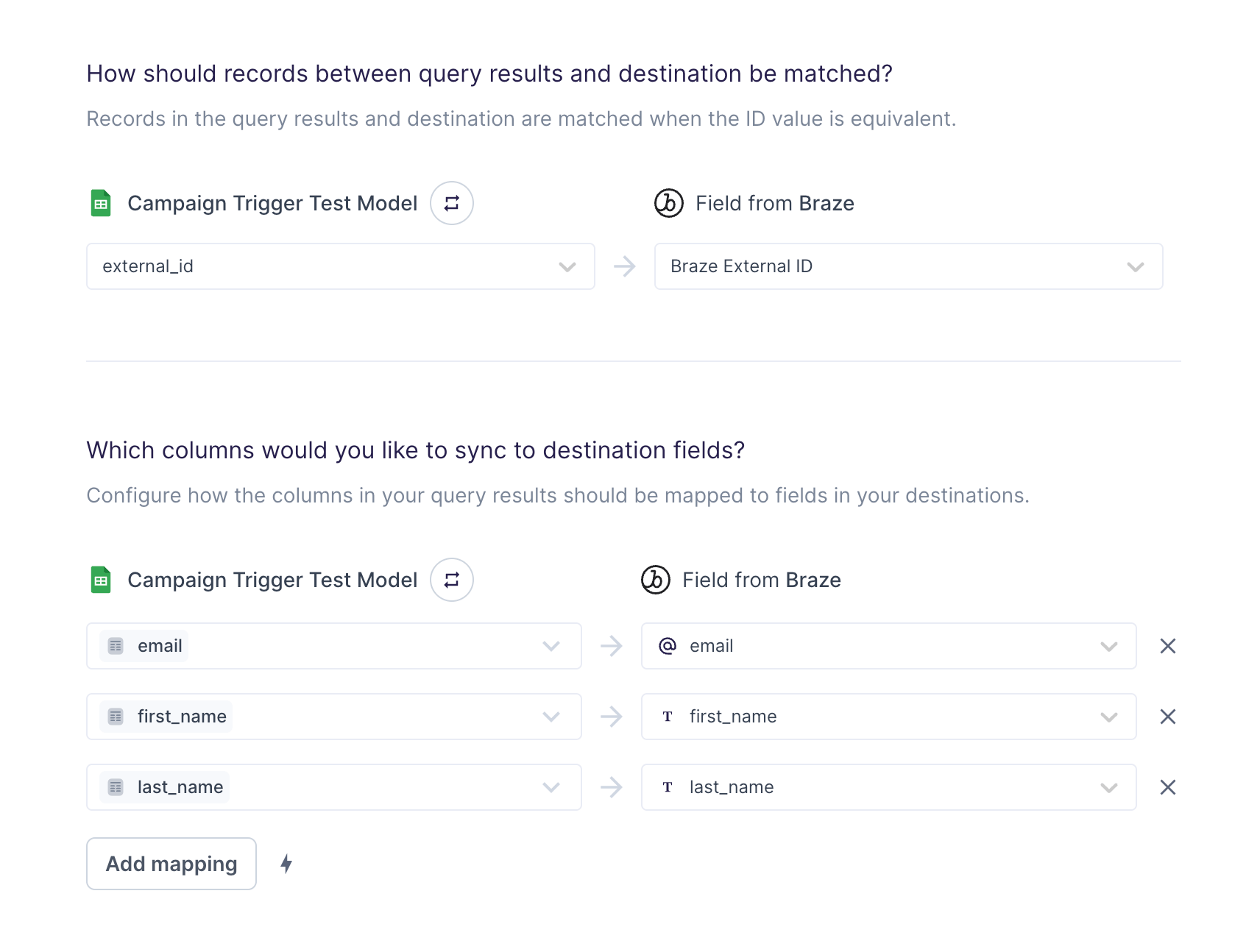
Task: Refresh model columns in the column sync section
Action: pos(452,580)
